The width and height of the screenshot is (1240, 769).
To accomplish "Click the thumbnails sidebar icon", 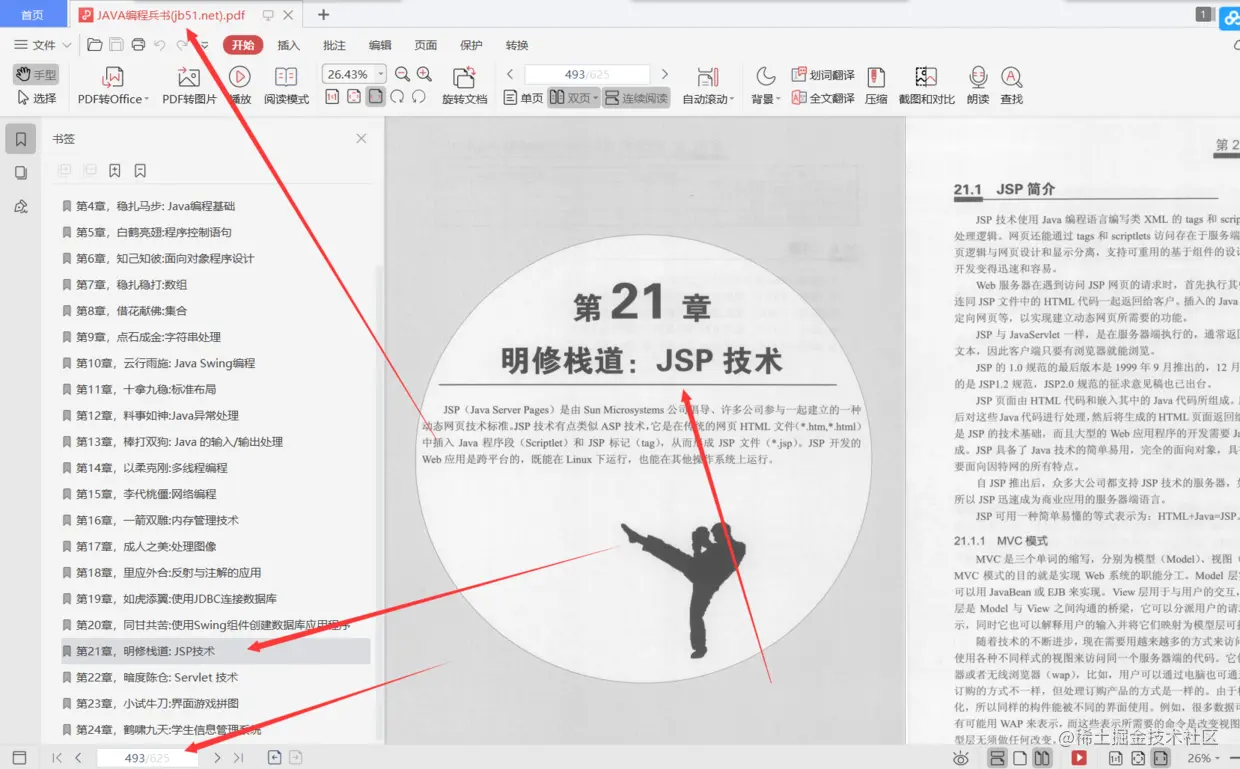I will pyautogui.click(x=21, y=173).
